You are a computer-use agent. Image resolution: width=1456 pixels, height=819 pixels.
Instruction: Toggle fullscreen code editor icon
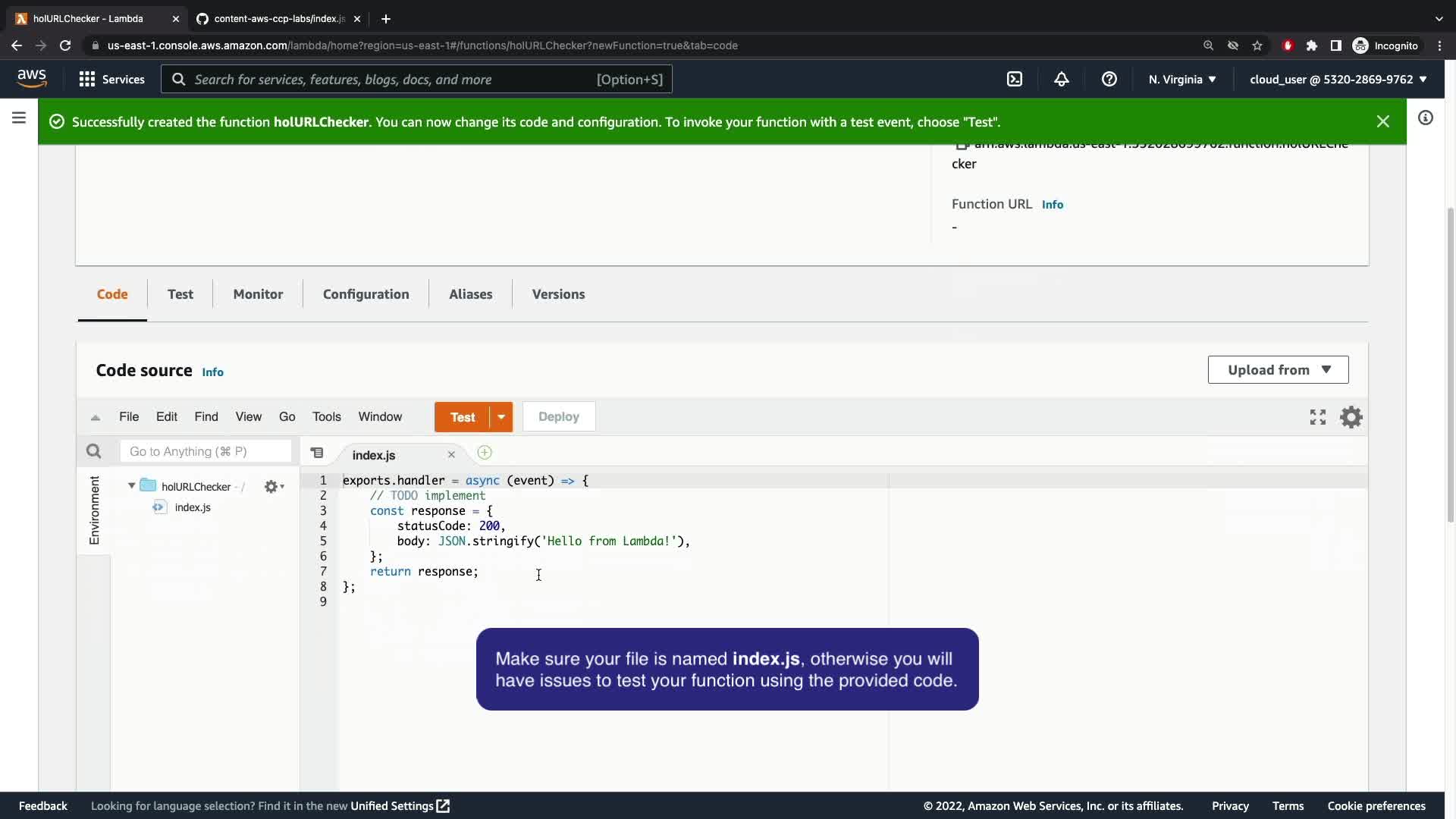1318,417
